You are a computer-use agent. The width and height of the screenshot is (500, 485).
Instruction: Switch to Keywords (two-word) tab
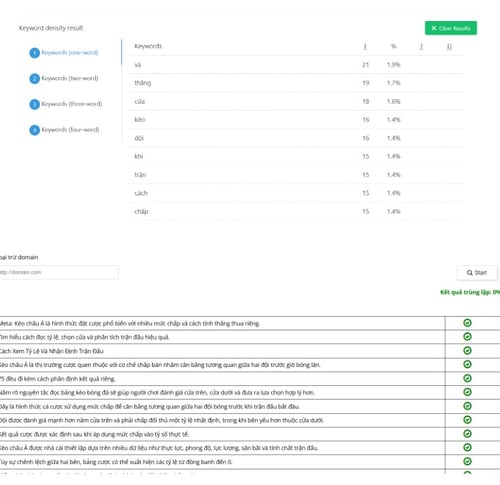pos(64,78)
